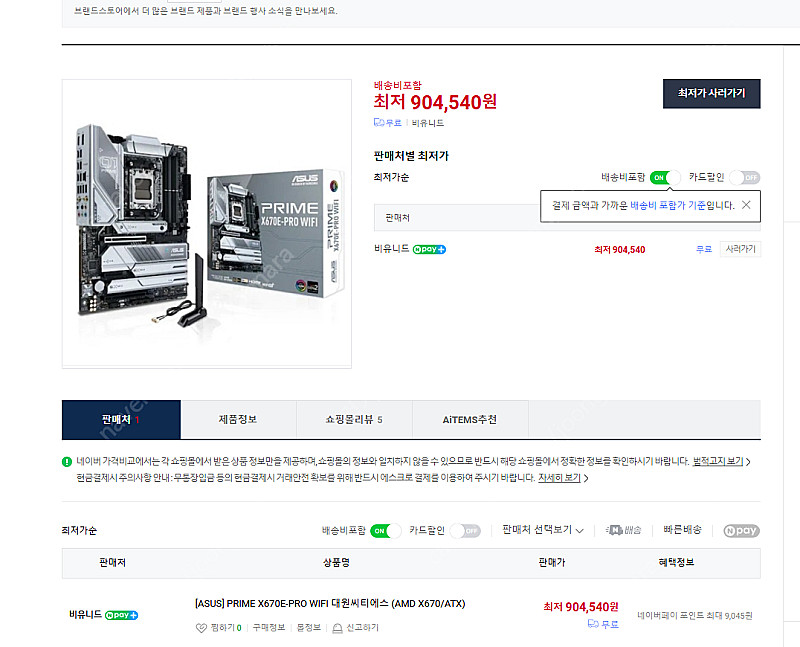Click the 무료 shipping label in top seller row
Screen dimensions: 800x647
[x=704, y=249]
